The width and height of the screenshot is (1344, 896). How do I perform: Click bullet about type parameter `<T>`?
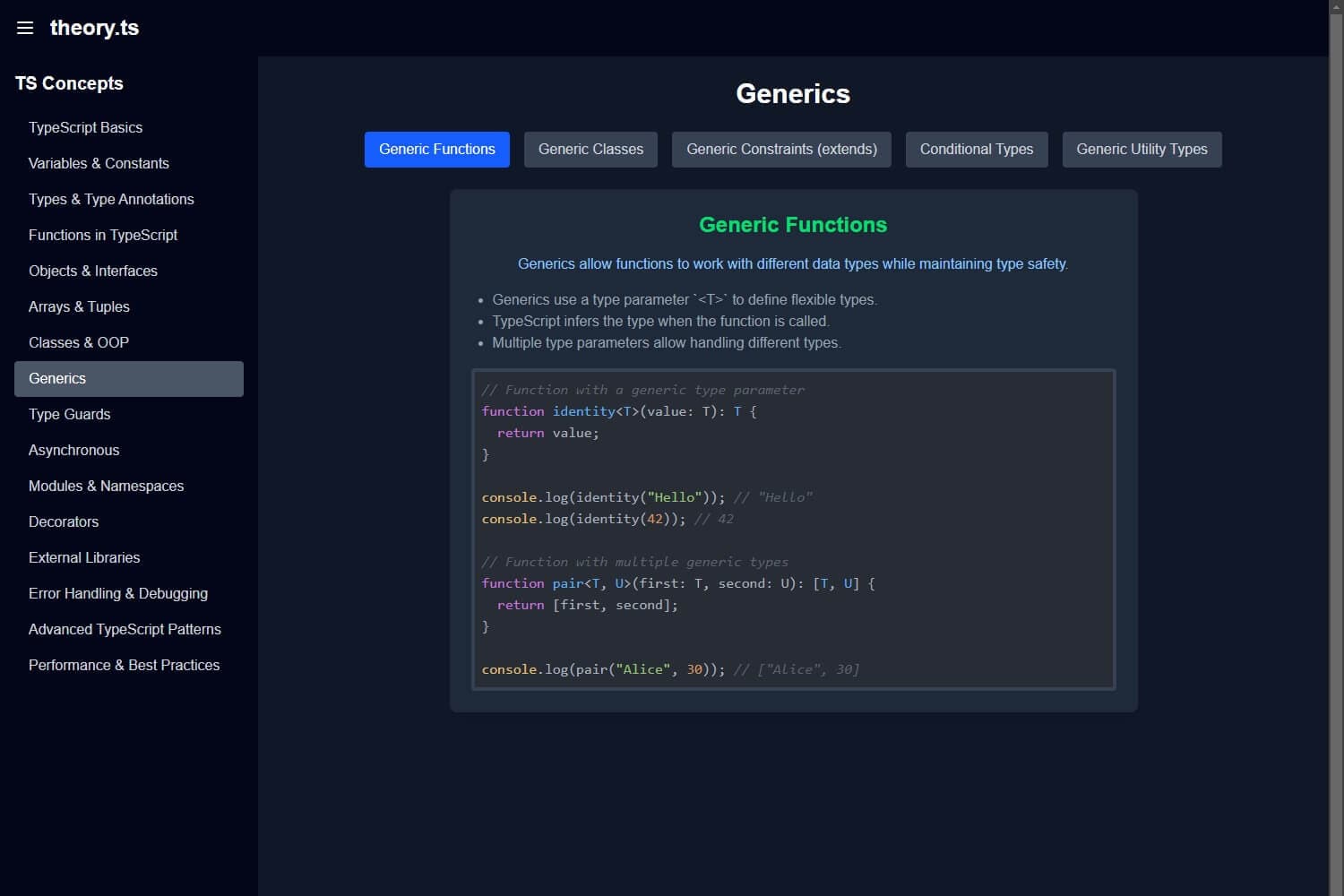pos(685,300)
